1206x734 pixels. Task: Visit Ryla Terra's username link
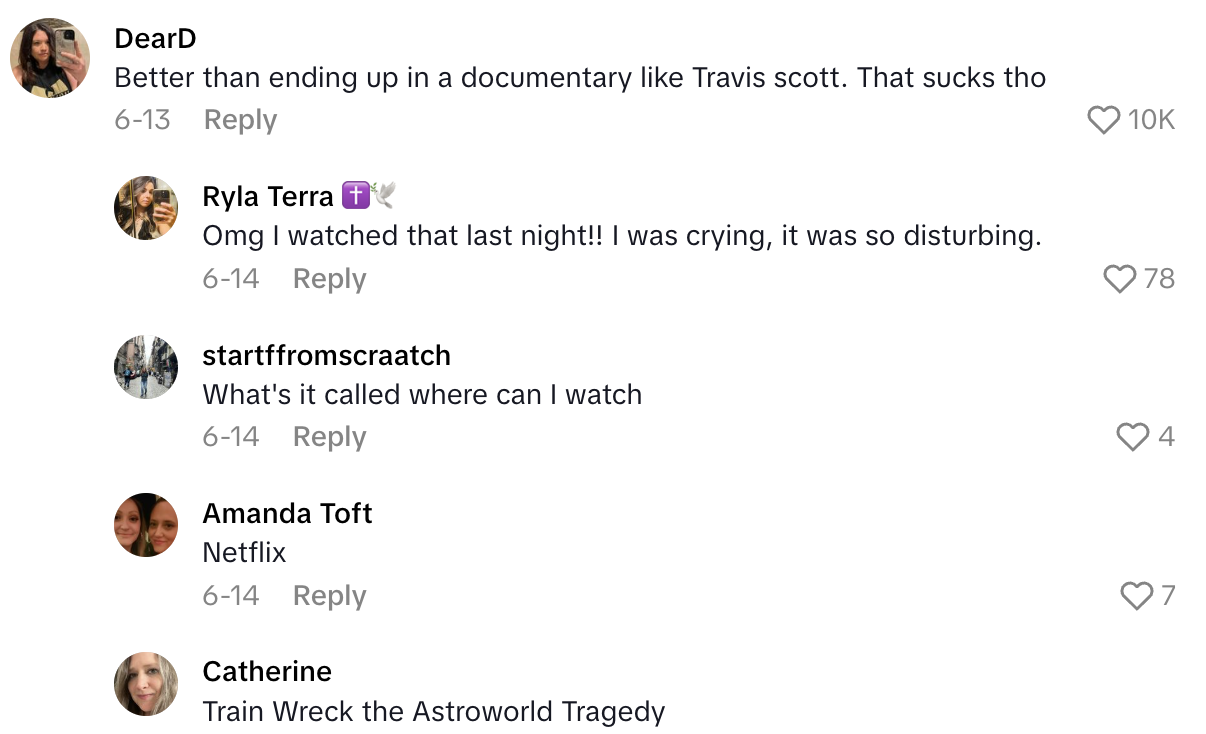pyautogui.click(x=268, y=197)
